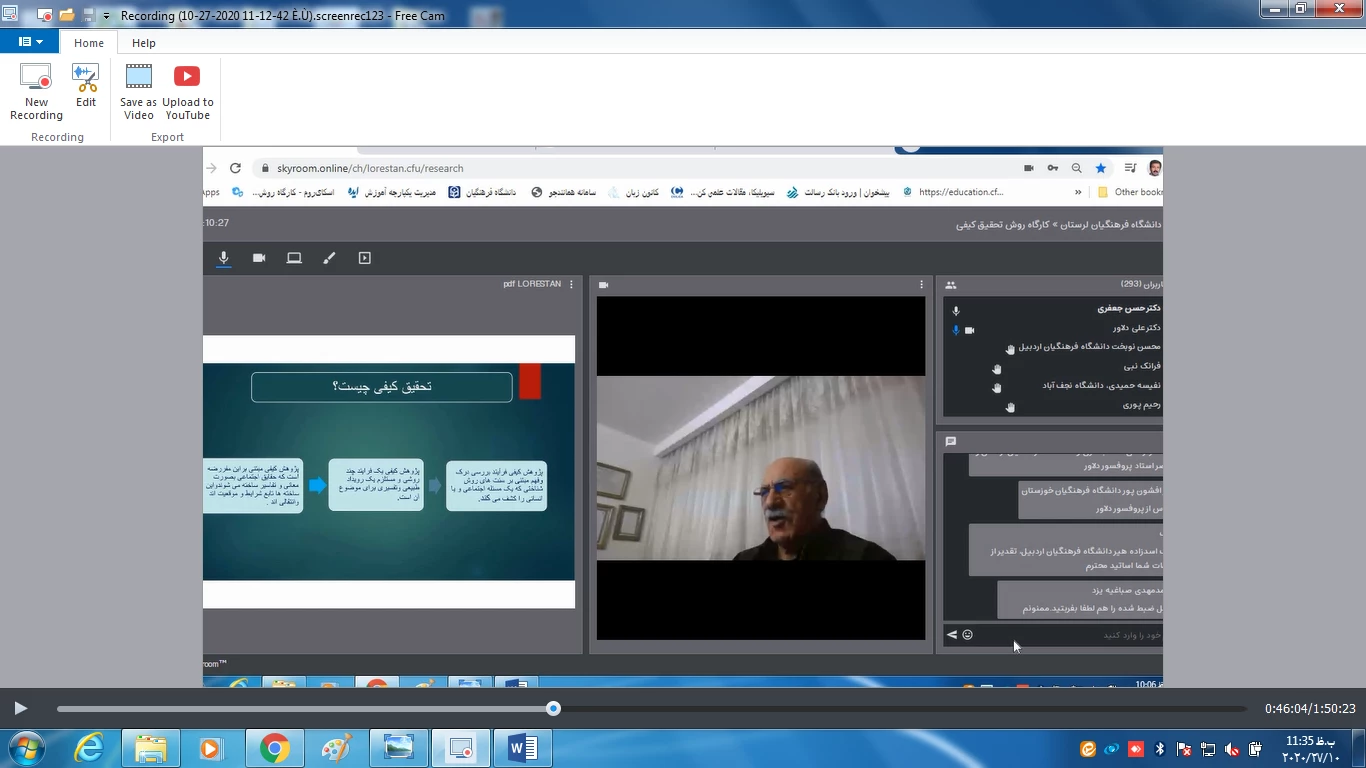Switch to the Help ribbon tab

click(144, 43)
